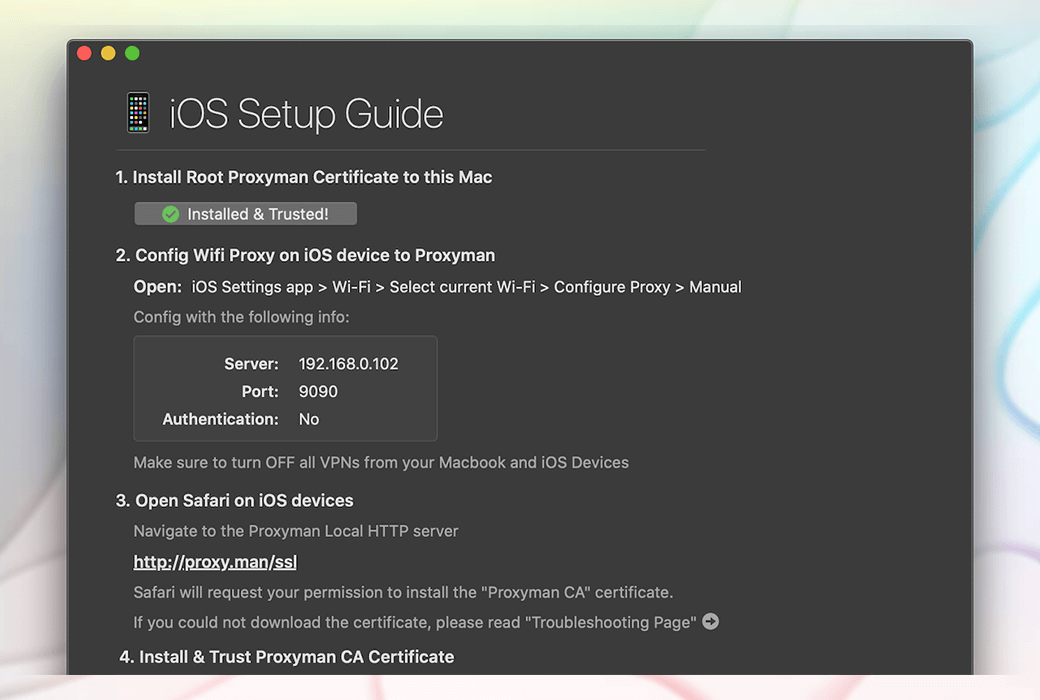
Task: Click the green checkmark icon in Installed & Trusted
Action: click(170, 214)
